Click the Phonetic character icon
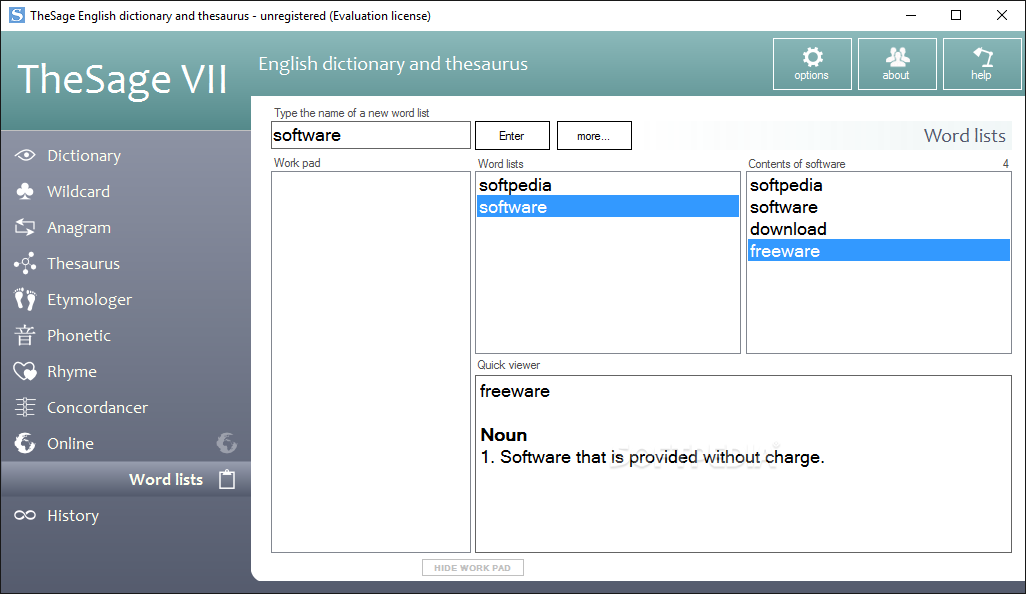The width and height of the screenshot is (1026, 594). pos(25,336)
